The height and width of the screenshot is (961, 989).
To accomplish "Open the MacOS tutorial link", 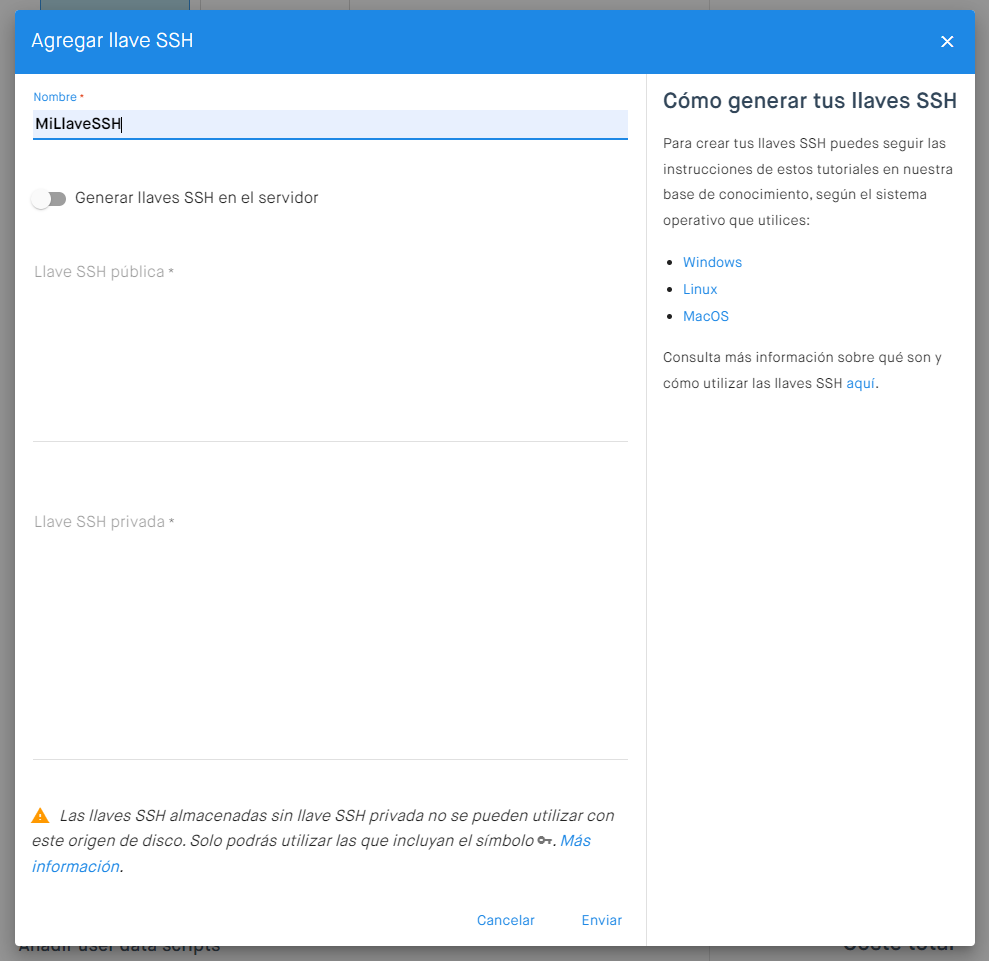I will (x=706, y=316).
